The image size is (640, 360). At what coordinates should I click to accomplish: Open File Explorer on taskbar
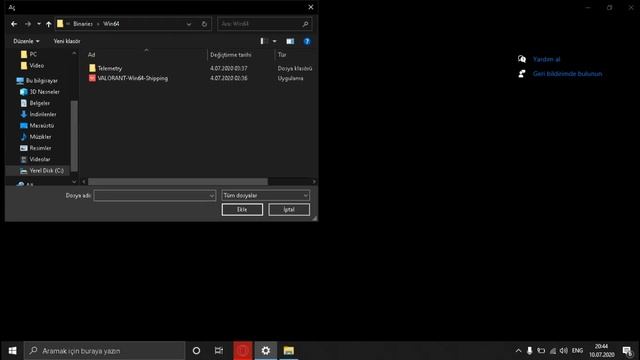pyautogui.click(x=289, y=351)
